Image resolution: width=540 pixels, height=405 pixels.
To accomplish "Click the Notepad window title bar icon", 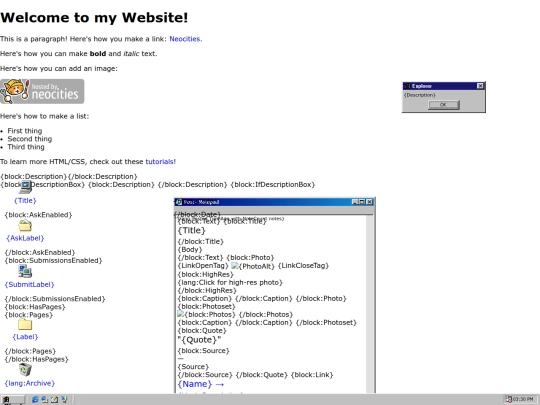I will click(179, 202).
